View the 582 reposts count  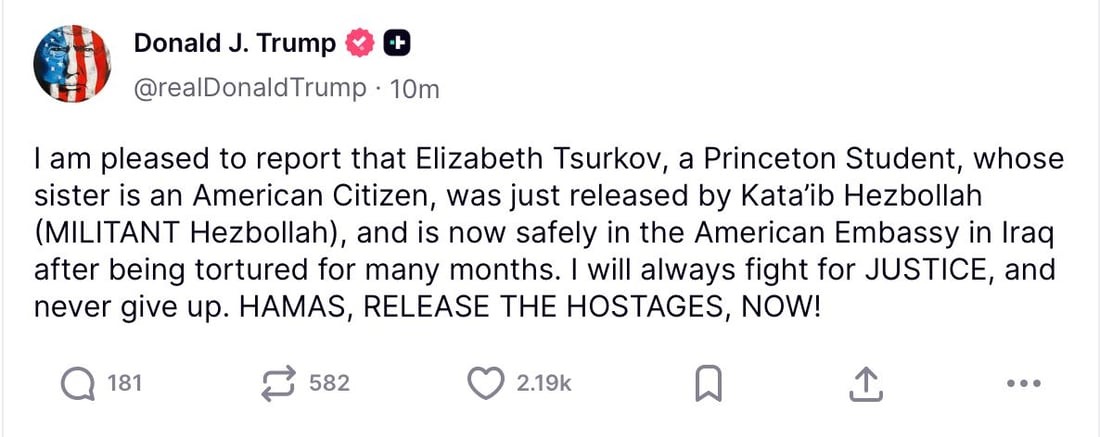[329, 383]
